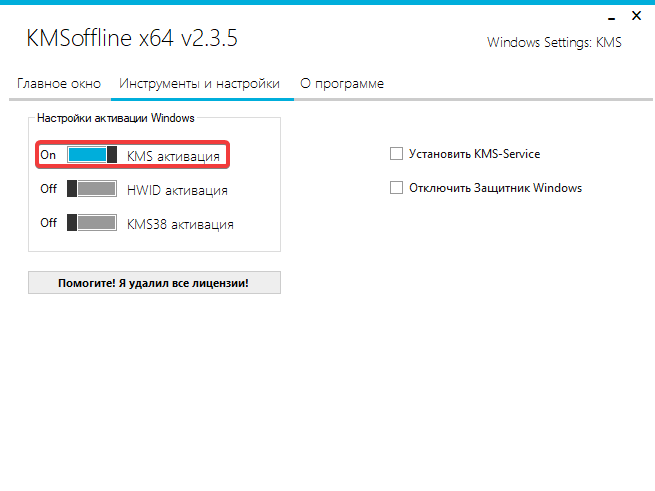Click the KMS активация label text
Image resolution: width=655 pixels, height=491 pixels.
tap(173, 156)
